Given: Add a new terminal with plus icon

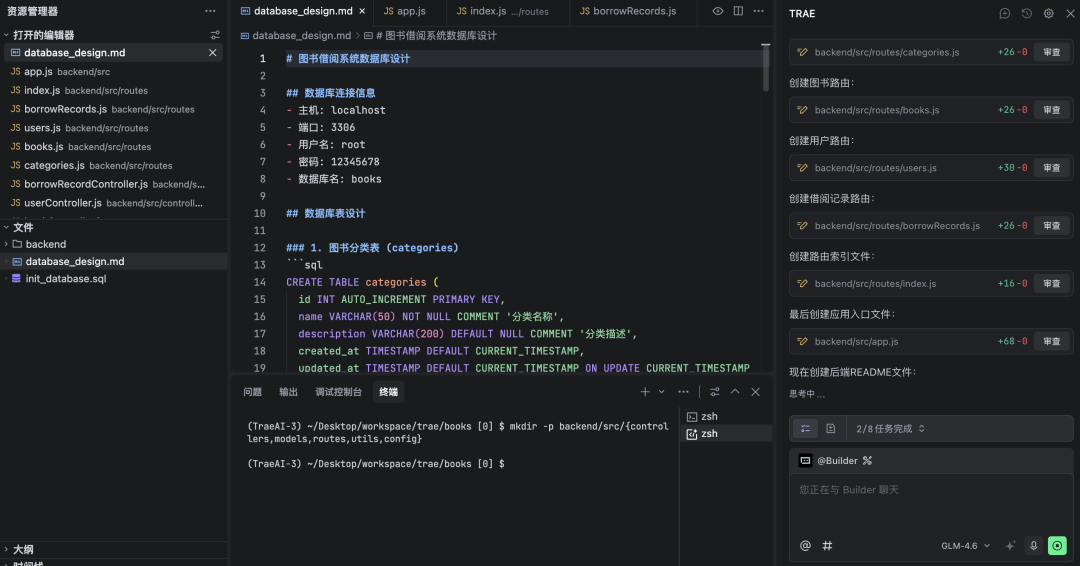Looking at the screenshot, I should pos(645,392).
